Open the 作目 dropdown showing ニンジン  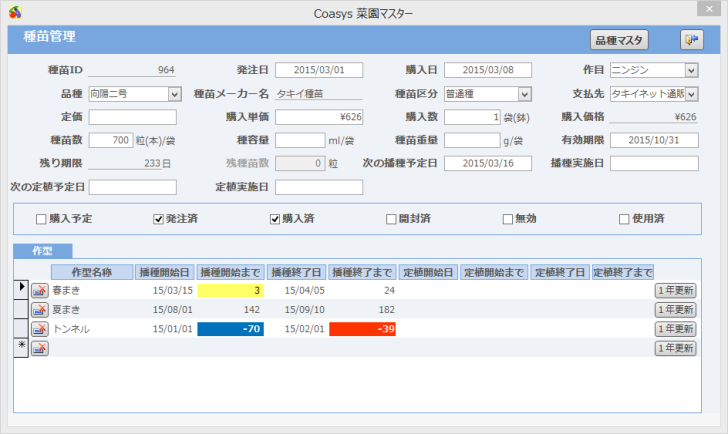[691, 70]
